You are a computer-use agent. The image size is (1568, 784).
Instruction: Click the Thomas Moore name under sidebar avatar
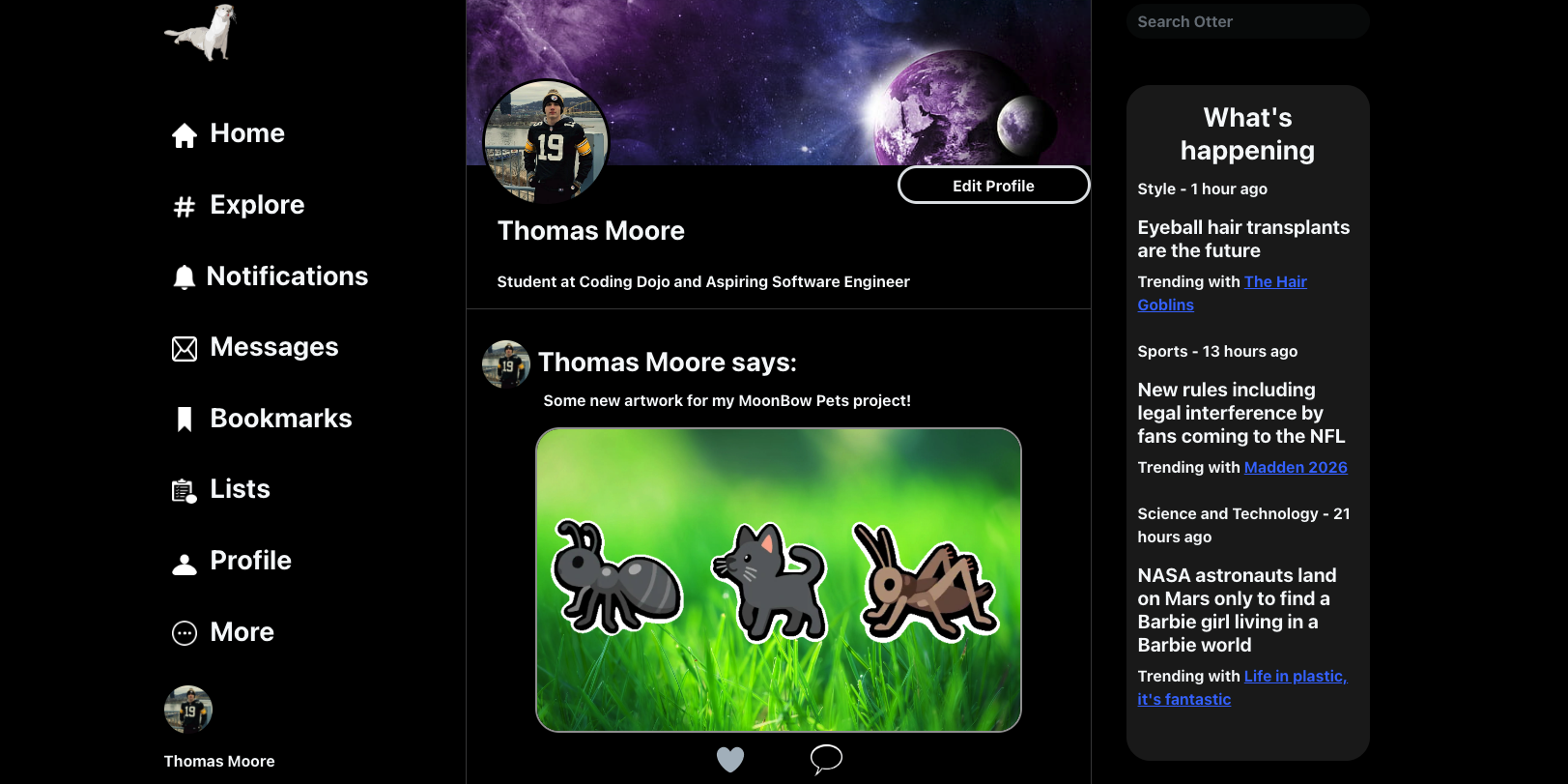219,762
